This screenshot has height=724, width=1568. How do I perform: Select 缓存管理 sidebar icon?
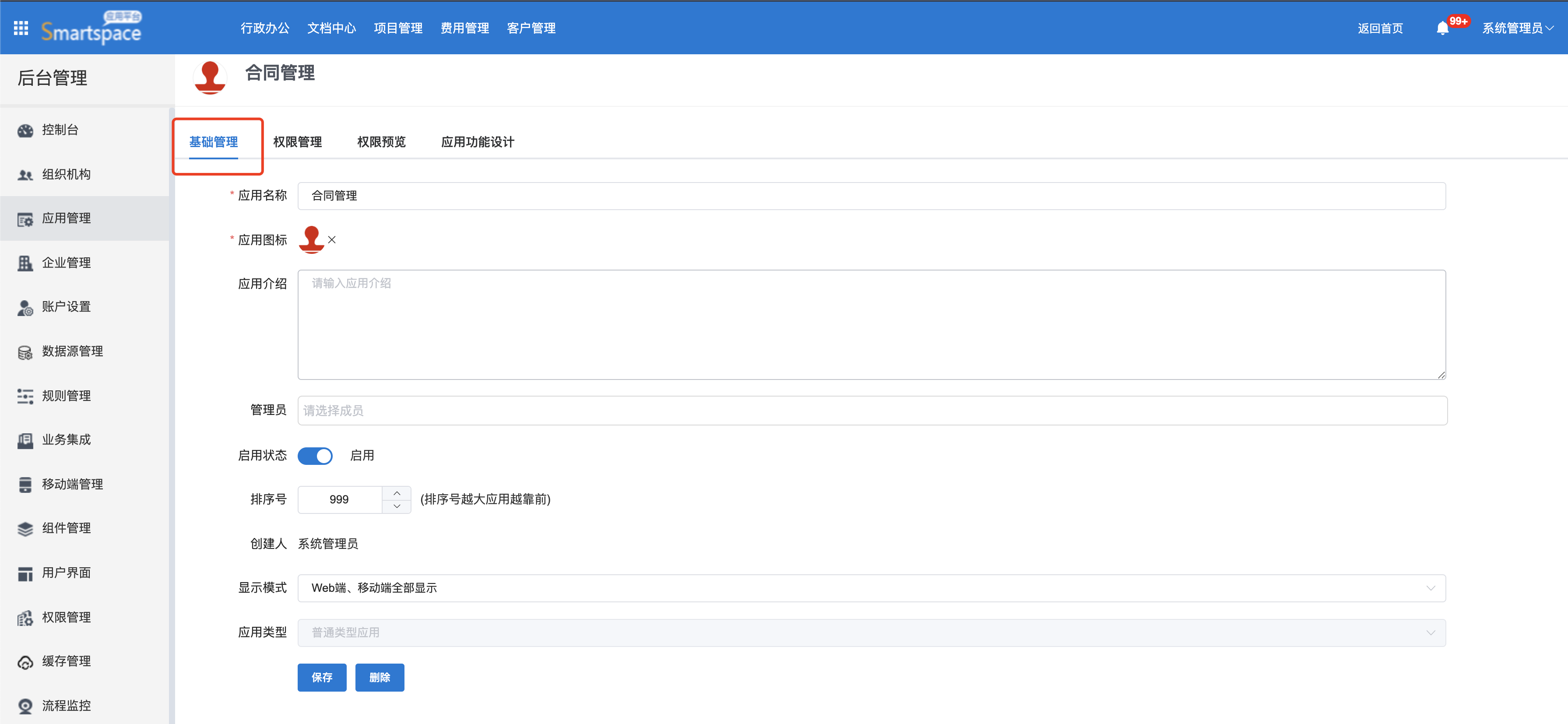click(25, 662)
